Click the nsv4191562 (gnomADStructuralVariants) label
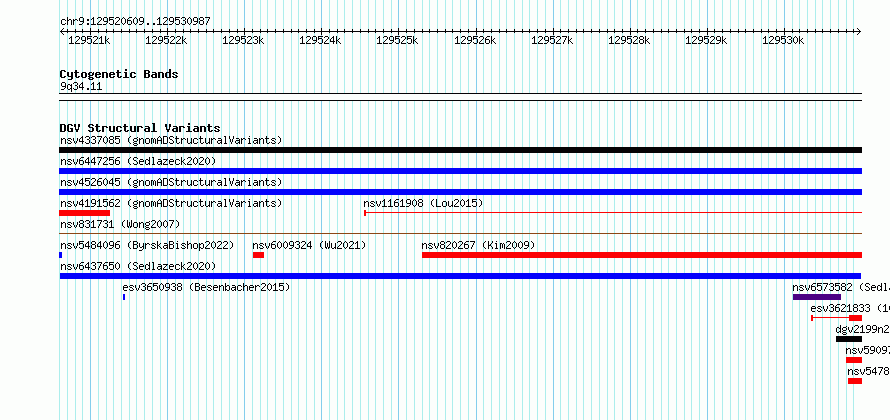The width and height of the screenshot is (890, 420). click(x=171, y=203)
